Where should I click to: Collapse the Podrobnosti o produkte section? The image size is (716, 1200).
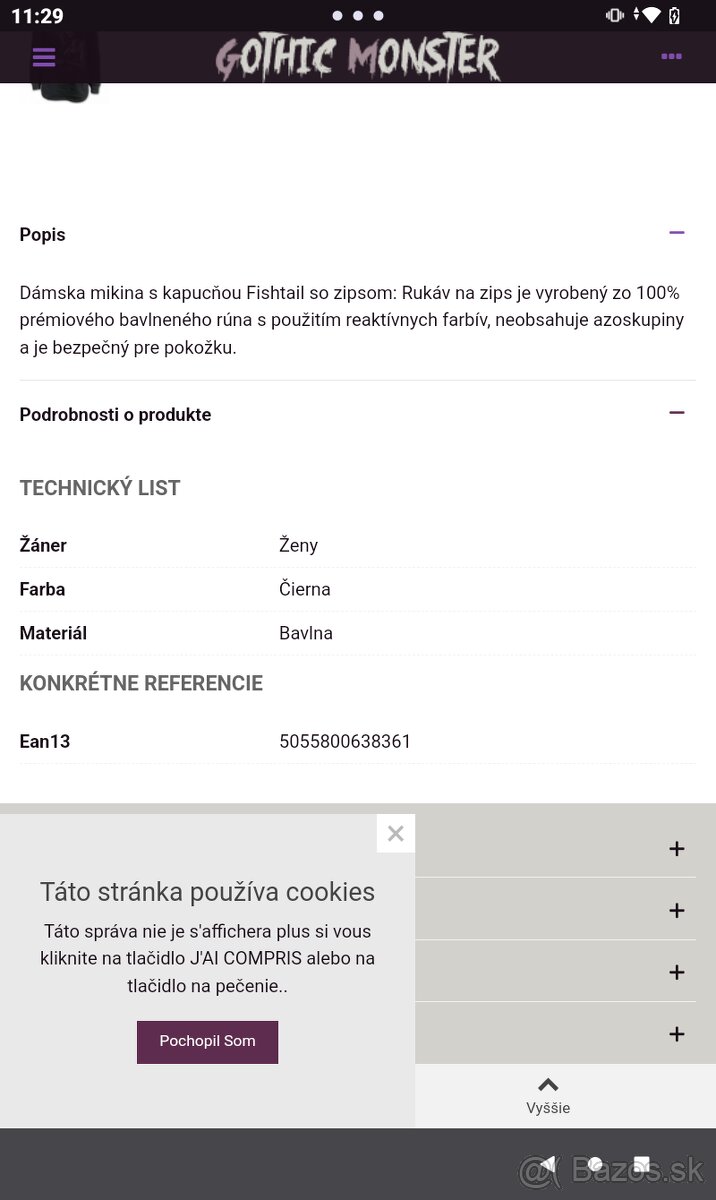tap(677, 413)
